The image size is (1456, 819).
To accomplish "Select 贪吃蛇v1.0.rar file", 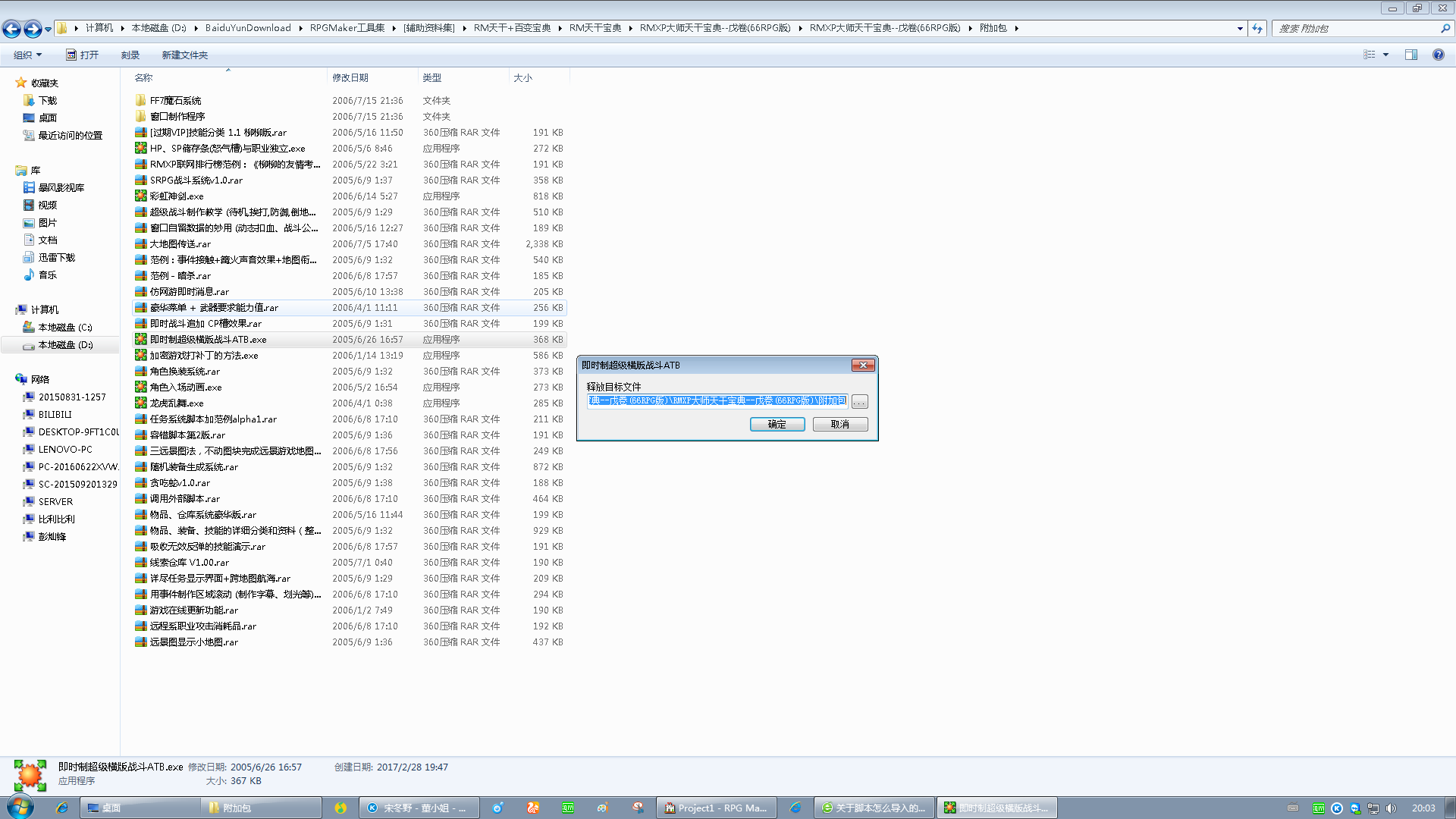I will [x=180, y=482].
